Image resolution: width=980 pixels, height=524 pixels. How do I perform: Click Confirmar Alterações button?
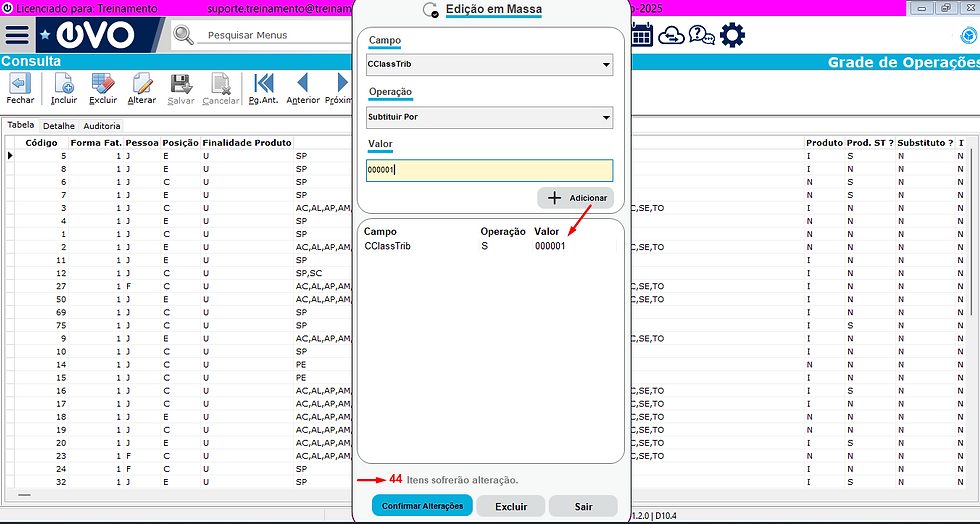[x=422, y=506]
